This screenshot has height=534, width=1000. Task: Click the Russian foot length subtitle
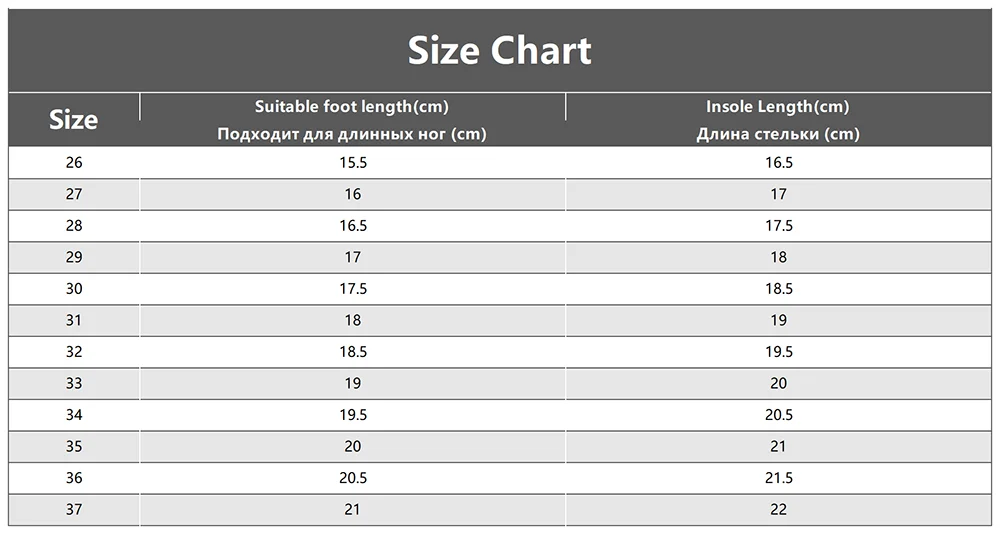point(352,134)
